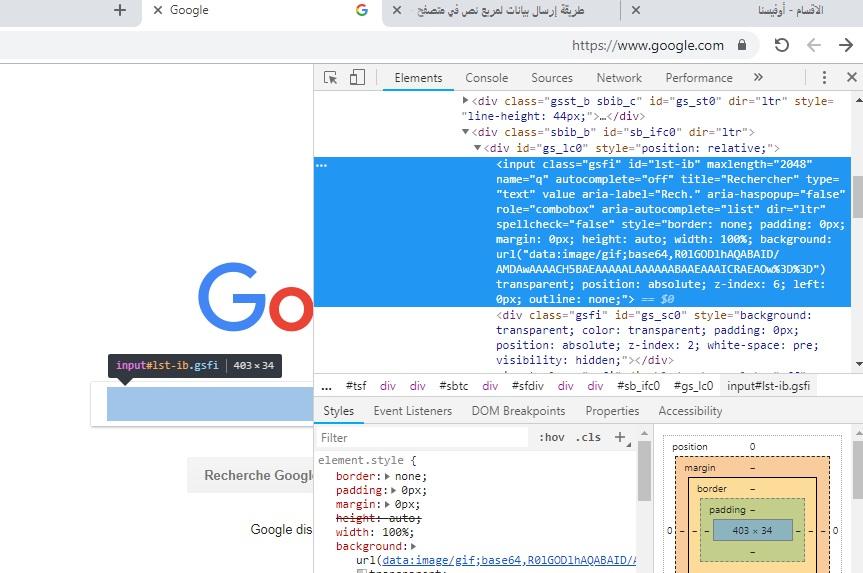Expand the padding shorthand property
This screenshot has width=863, height=573.
(394, 490)
